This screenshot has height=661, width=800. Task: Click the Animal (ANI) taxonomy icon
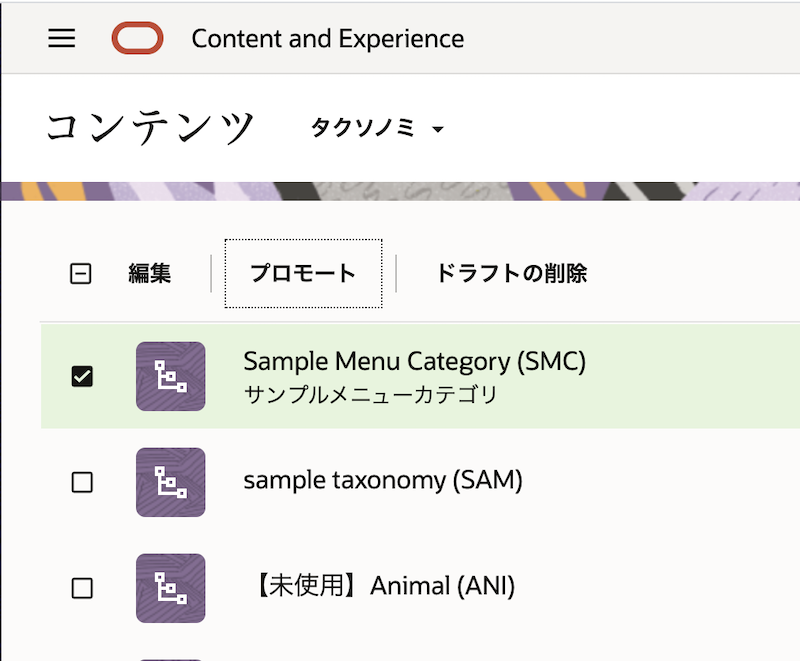pyautogui.click(x=170, y=588)
